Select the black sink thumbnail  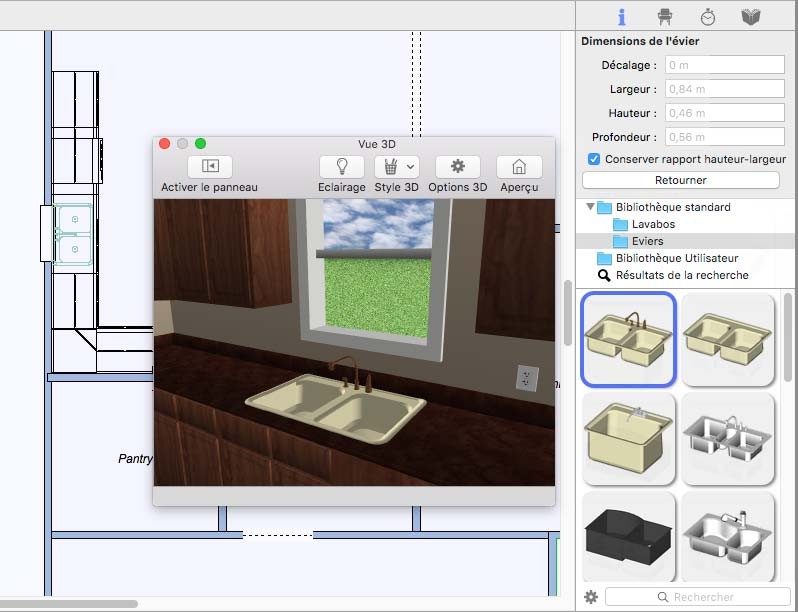coord(629,536)
